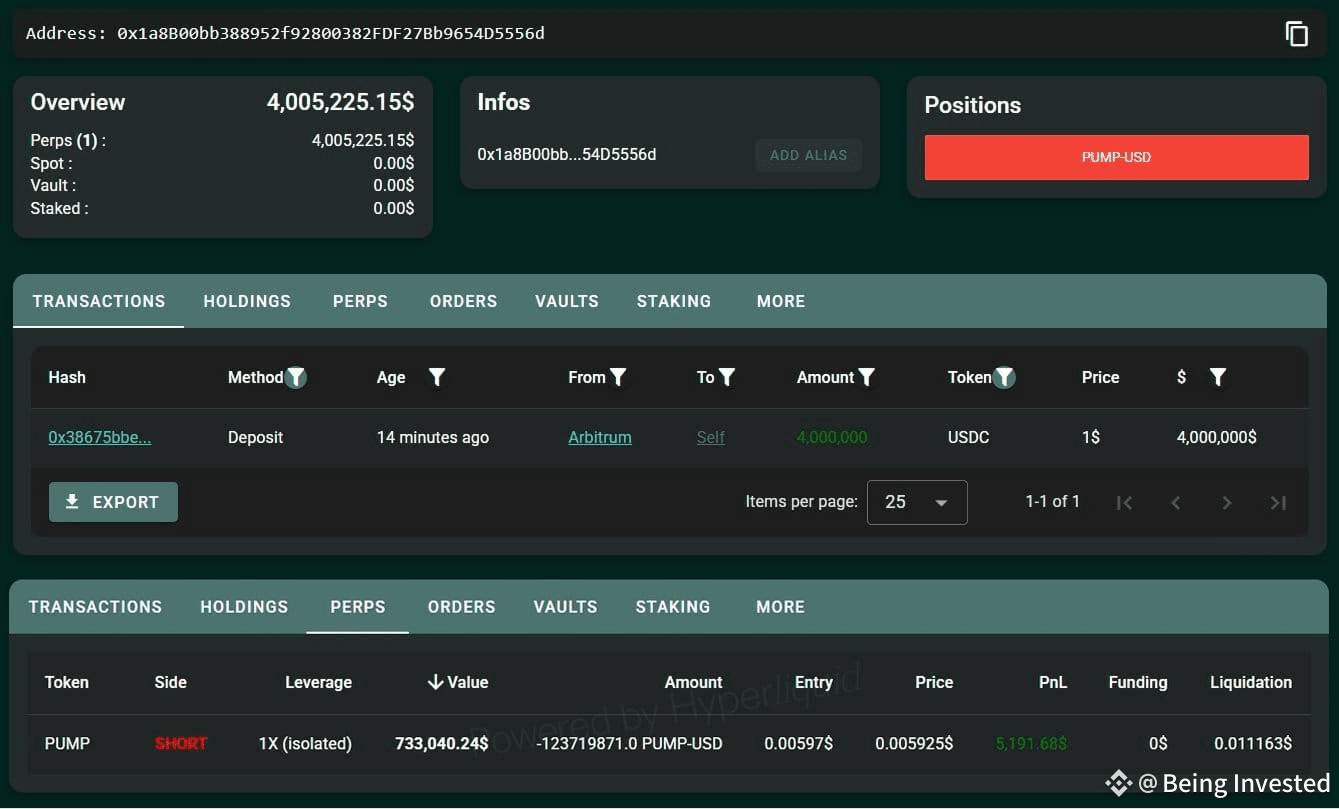
Task: Click the ADD ALIAS button
Action: tap(808, 155)
